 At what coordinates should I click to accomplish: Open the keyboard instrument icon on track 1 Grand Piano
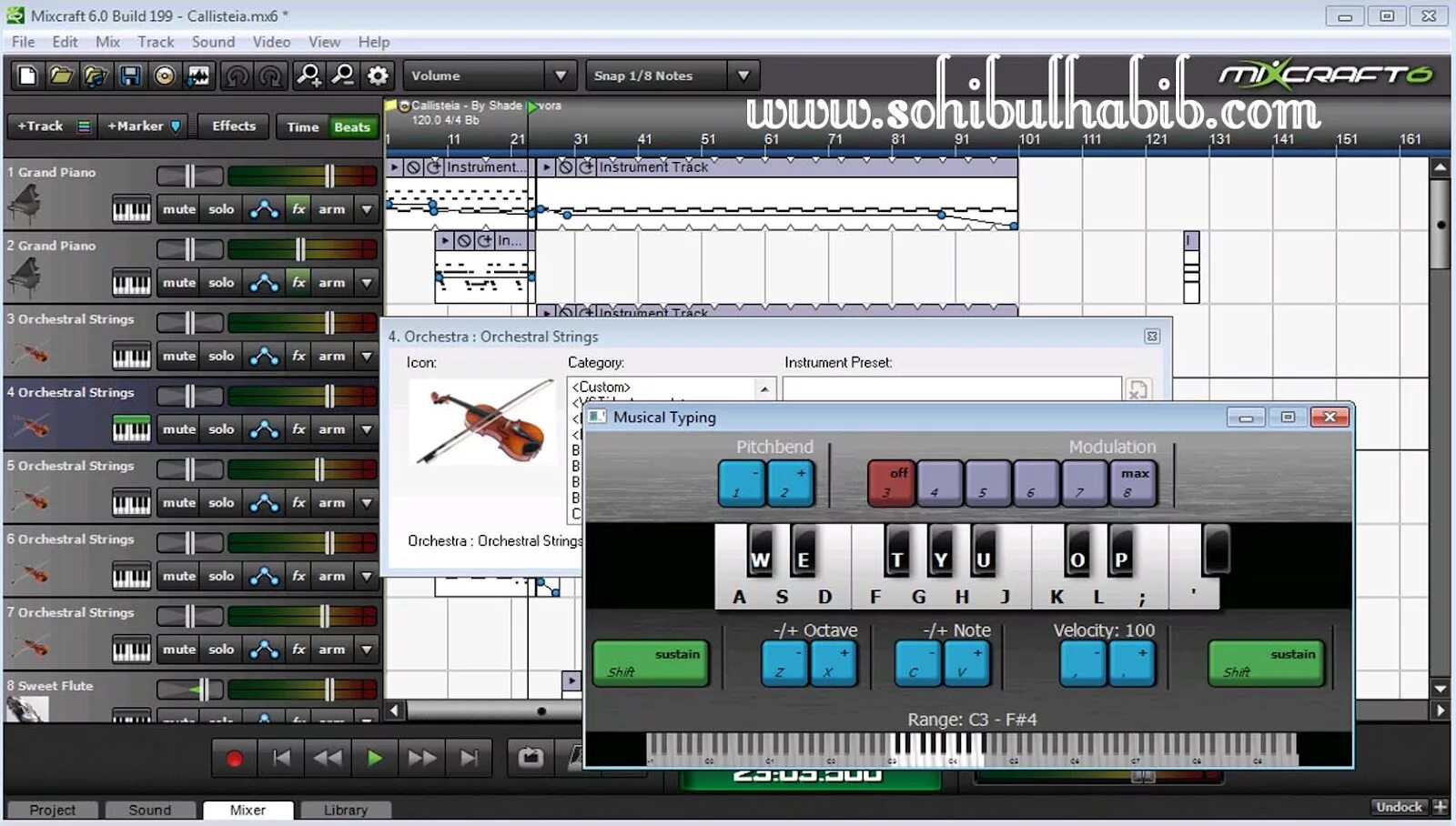click(132, 210)
